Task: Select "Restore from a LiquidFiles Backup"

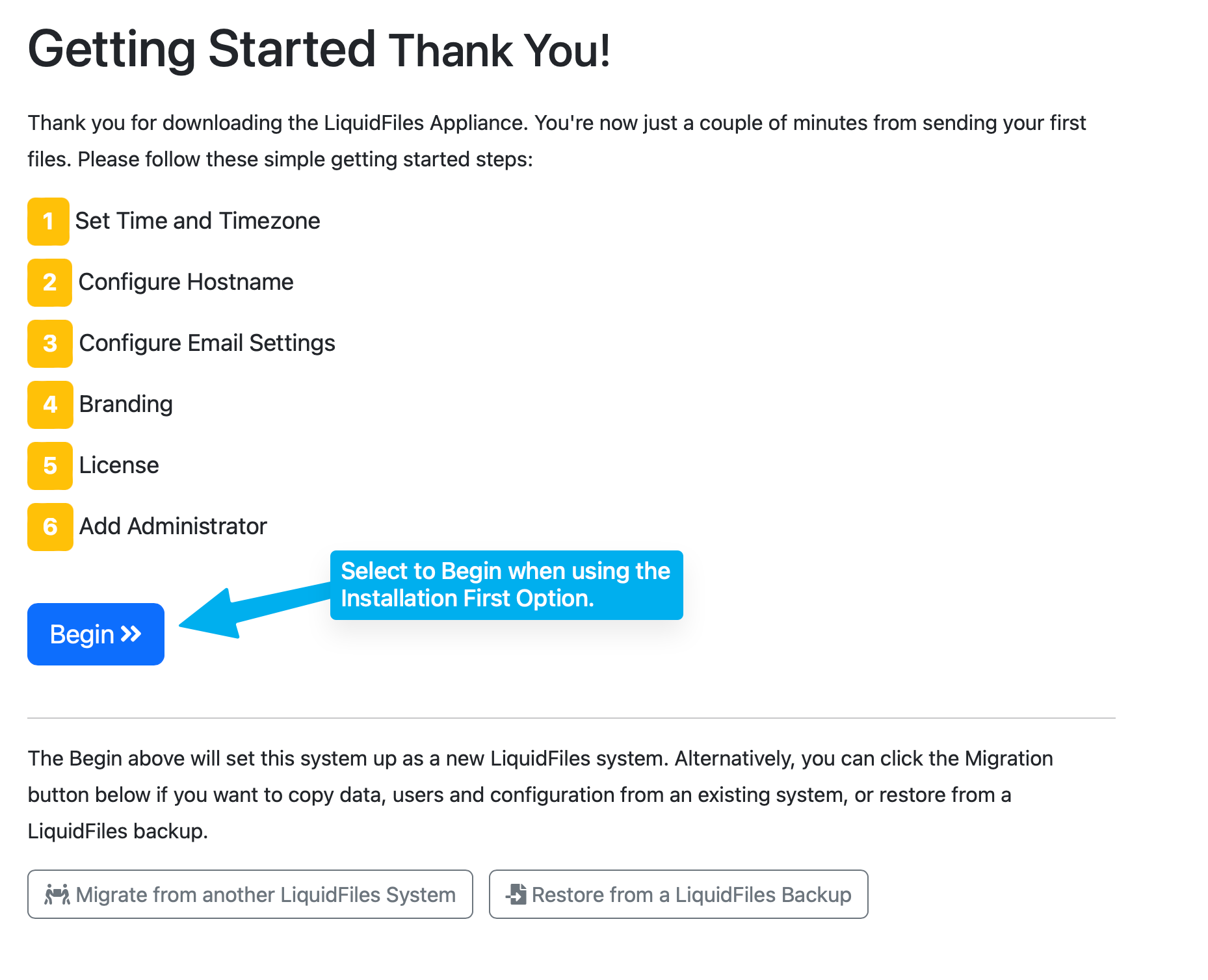Action: [679, 894]
